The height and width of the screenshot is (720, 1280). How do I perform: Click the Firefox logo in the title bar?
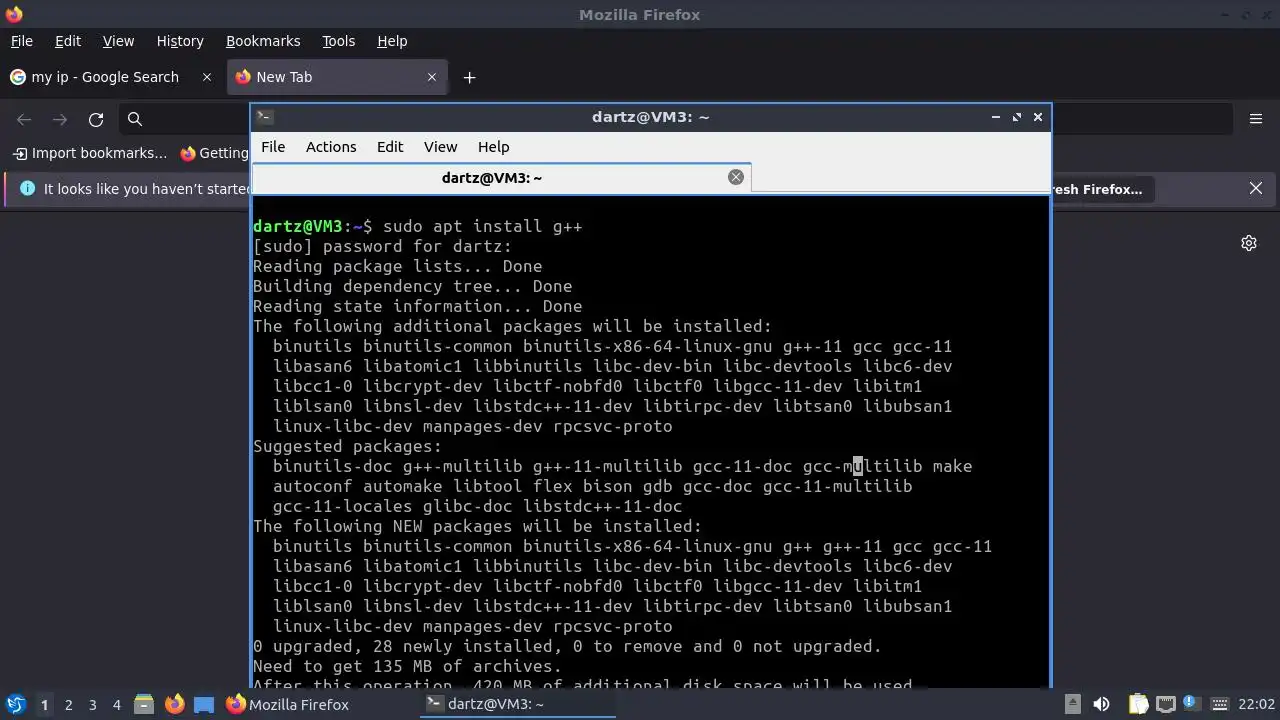[x=13, y=14]
